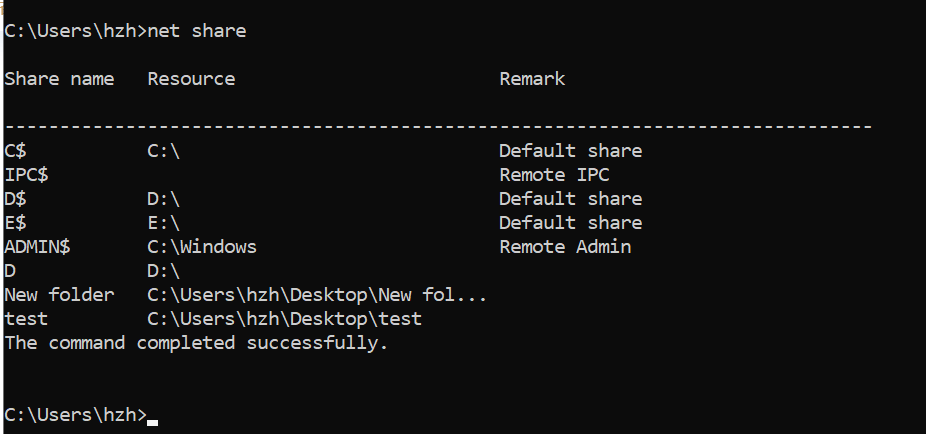
Task: Click "The command completed successfully." message
Action: point(196,343)
